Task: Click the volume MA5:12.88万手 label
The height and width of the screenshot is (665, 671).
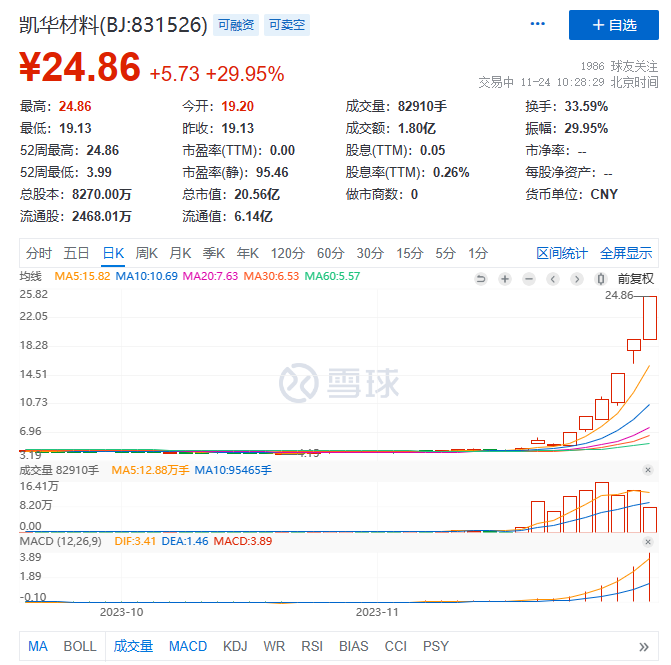Action: tap(150, 470)
